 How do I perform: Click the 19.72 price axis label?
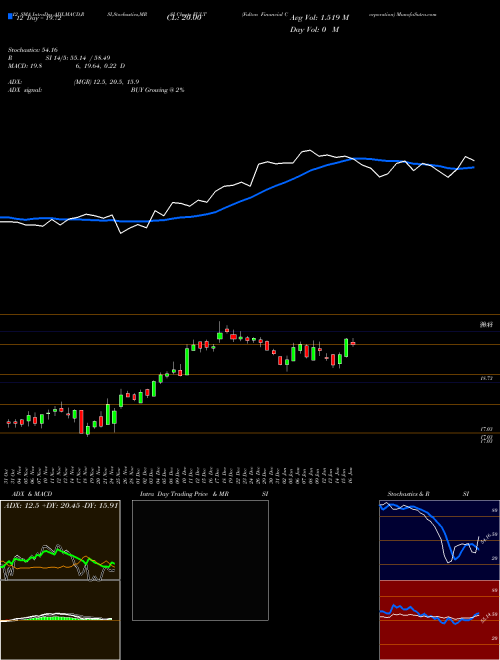pyautogui.click(x=486, y=379)
